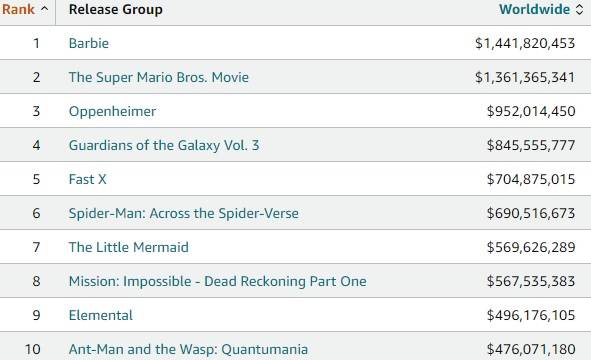Screen dimensions: 591x360
Task: Open The Little Mermaid link
Action: (x=129, y=247)
